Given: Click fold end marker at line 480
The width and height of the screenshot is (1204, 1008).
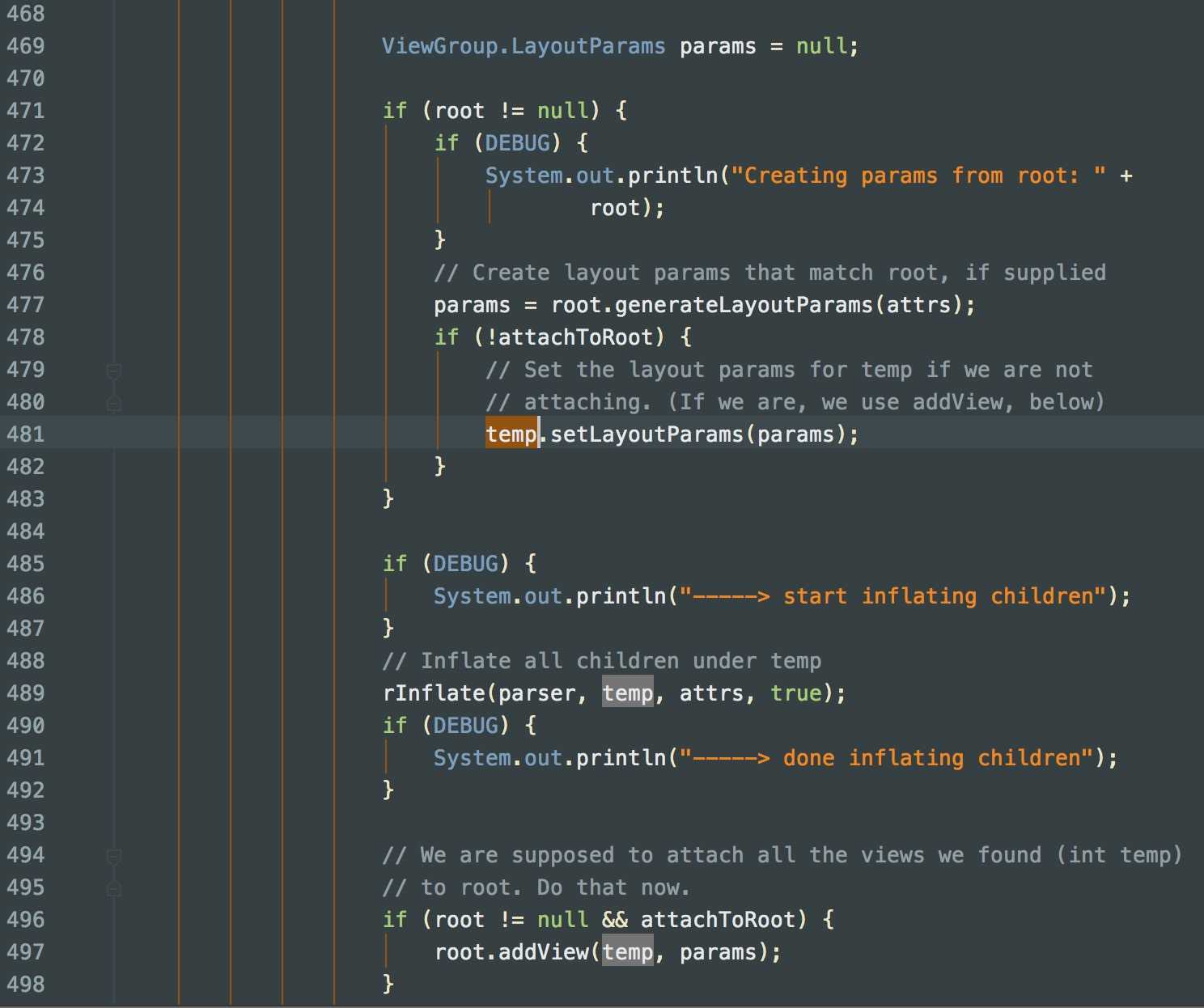Looking at the screenshot, I should tap(114, 402).
